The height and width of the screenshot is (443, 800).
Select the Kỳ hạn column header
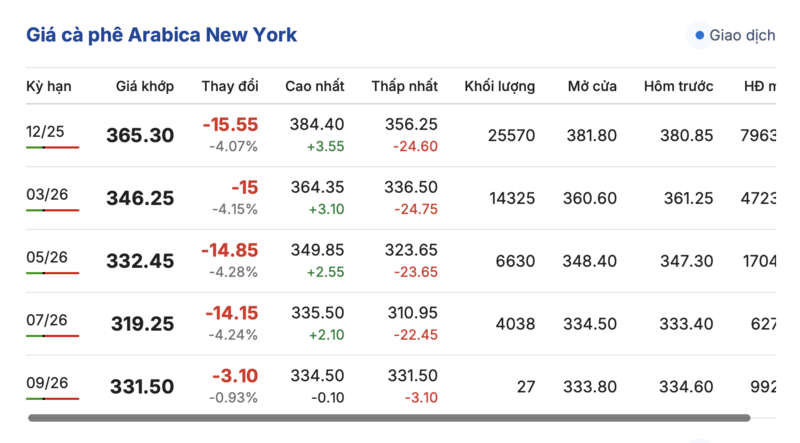pos(49,86)
